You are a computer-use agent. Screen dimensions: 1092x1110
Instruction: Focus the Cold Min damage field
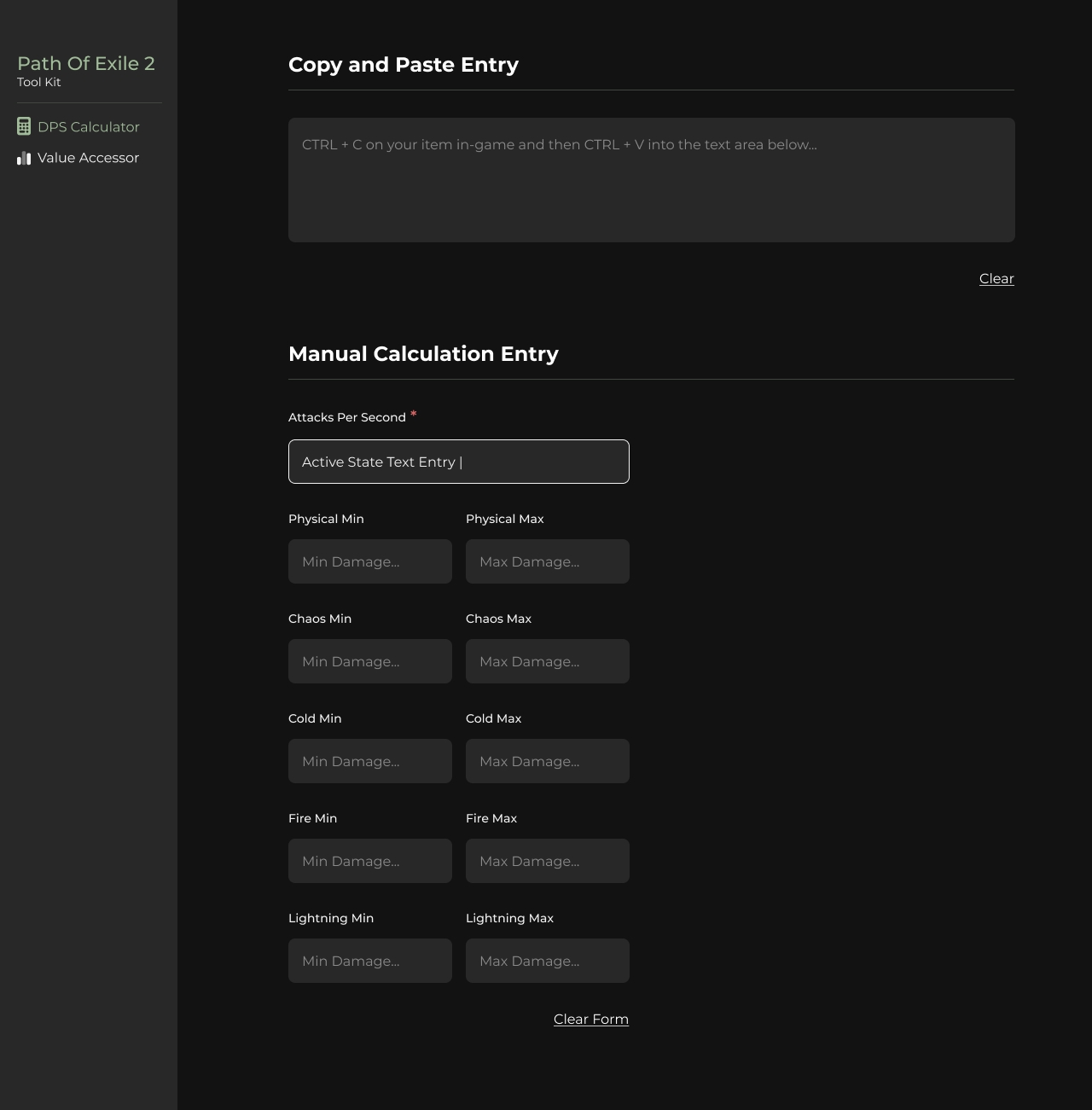[x=370, y=761]
